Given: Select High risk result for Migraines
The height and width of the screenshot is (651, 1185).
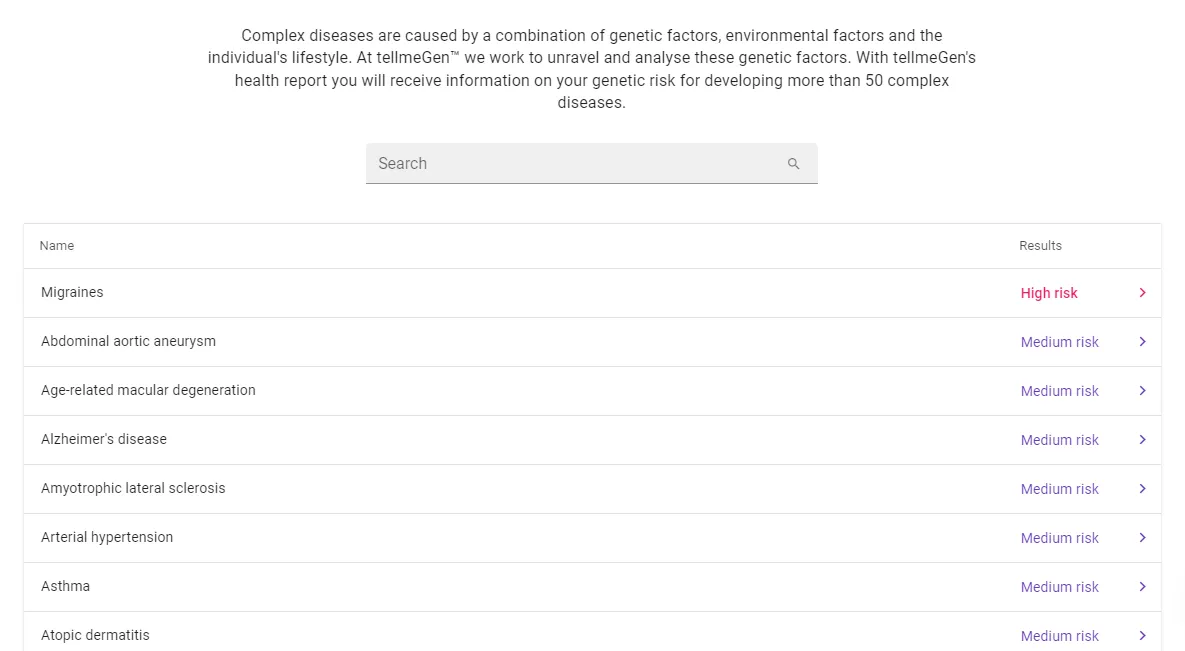Looking at the screenshot, I should click(x=1049, y=294).
